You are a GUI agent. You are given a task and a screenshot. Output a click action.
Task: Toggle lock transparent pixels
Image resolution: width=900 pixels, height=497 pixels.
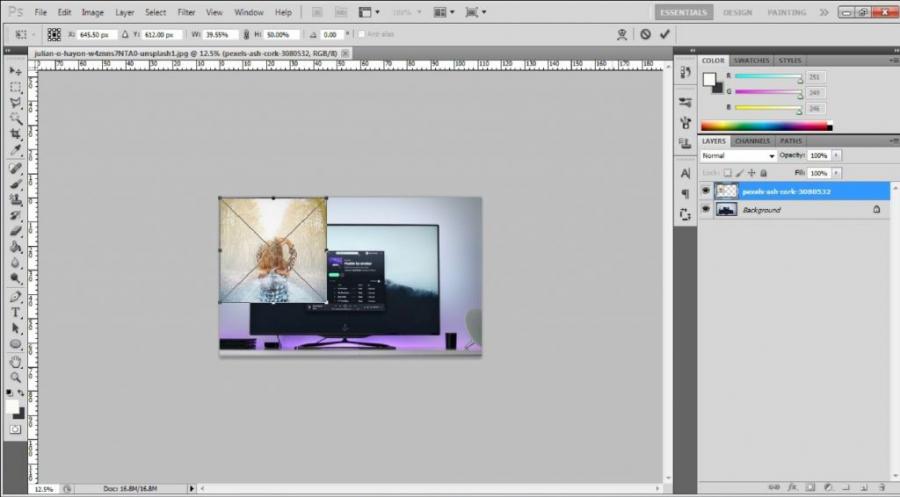(x=727, y=173)
